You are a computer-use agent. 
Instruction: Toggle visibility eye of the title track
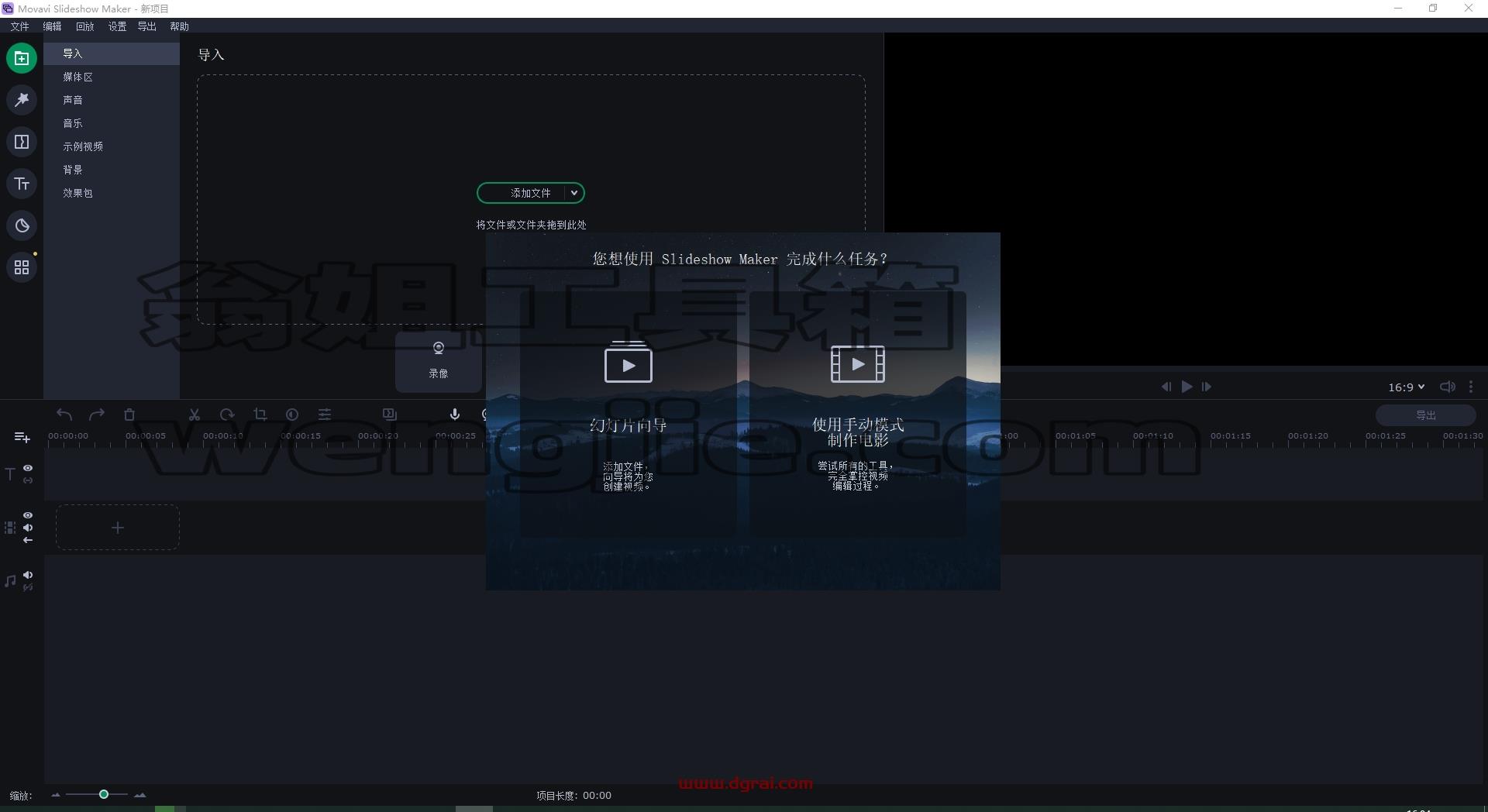coord(28,468)
